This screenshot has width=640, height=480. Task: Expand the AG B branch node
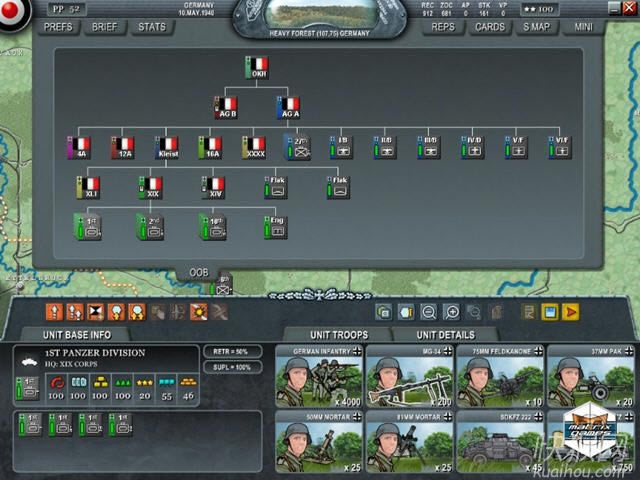coord(225,108)
